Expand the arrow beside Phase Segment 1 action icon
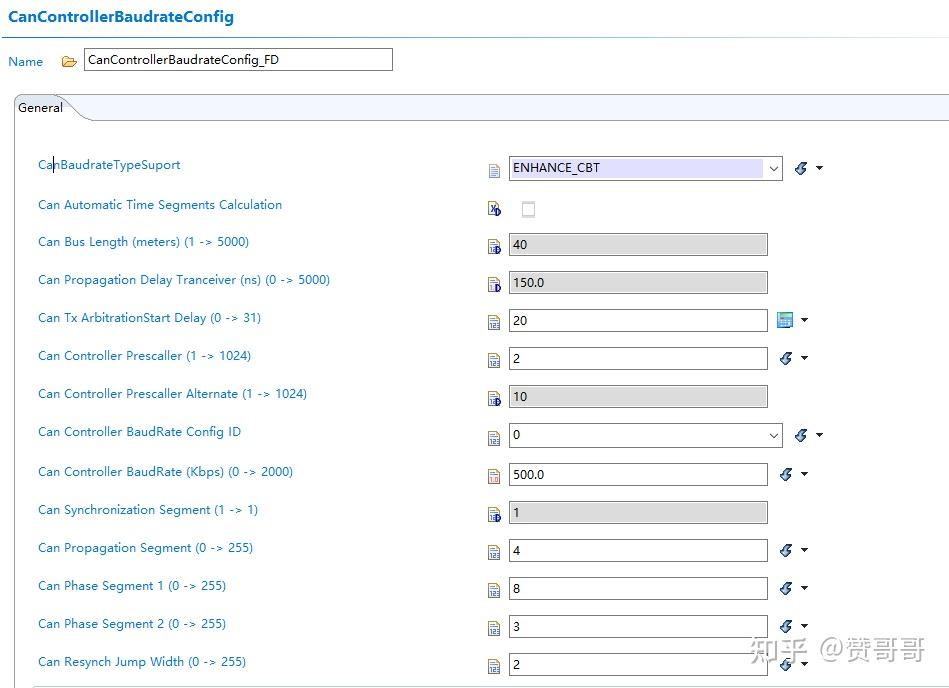This screenshot has width=949, height=688. click(x=804, y=588)
